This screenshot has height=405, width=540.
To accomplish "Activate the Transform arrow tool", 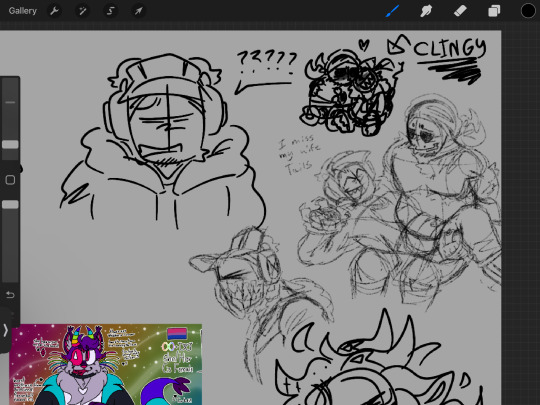I will point(138,11).
